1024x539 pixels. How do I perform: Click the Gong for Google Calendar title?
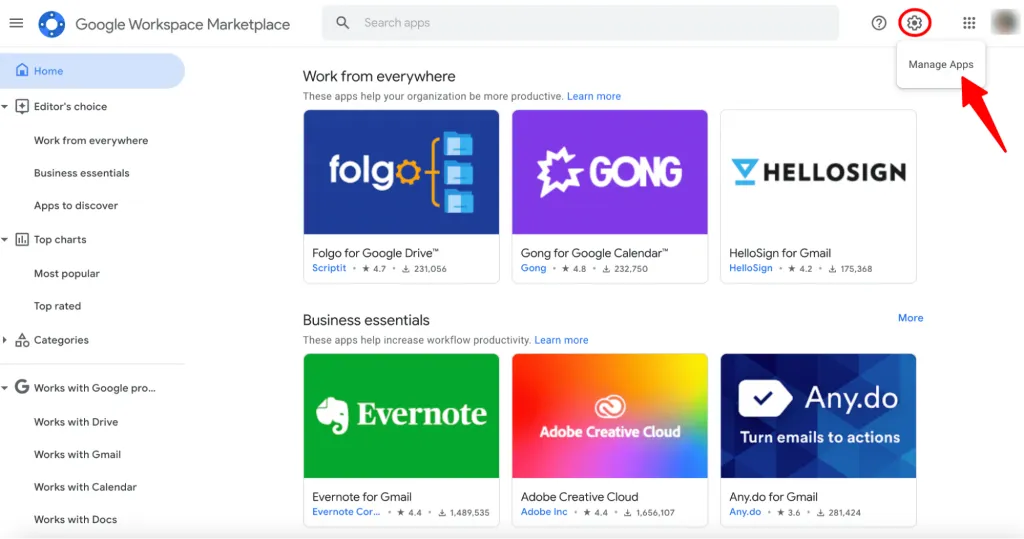pyautogui.click(x=594, y=253)
